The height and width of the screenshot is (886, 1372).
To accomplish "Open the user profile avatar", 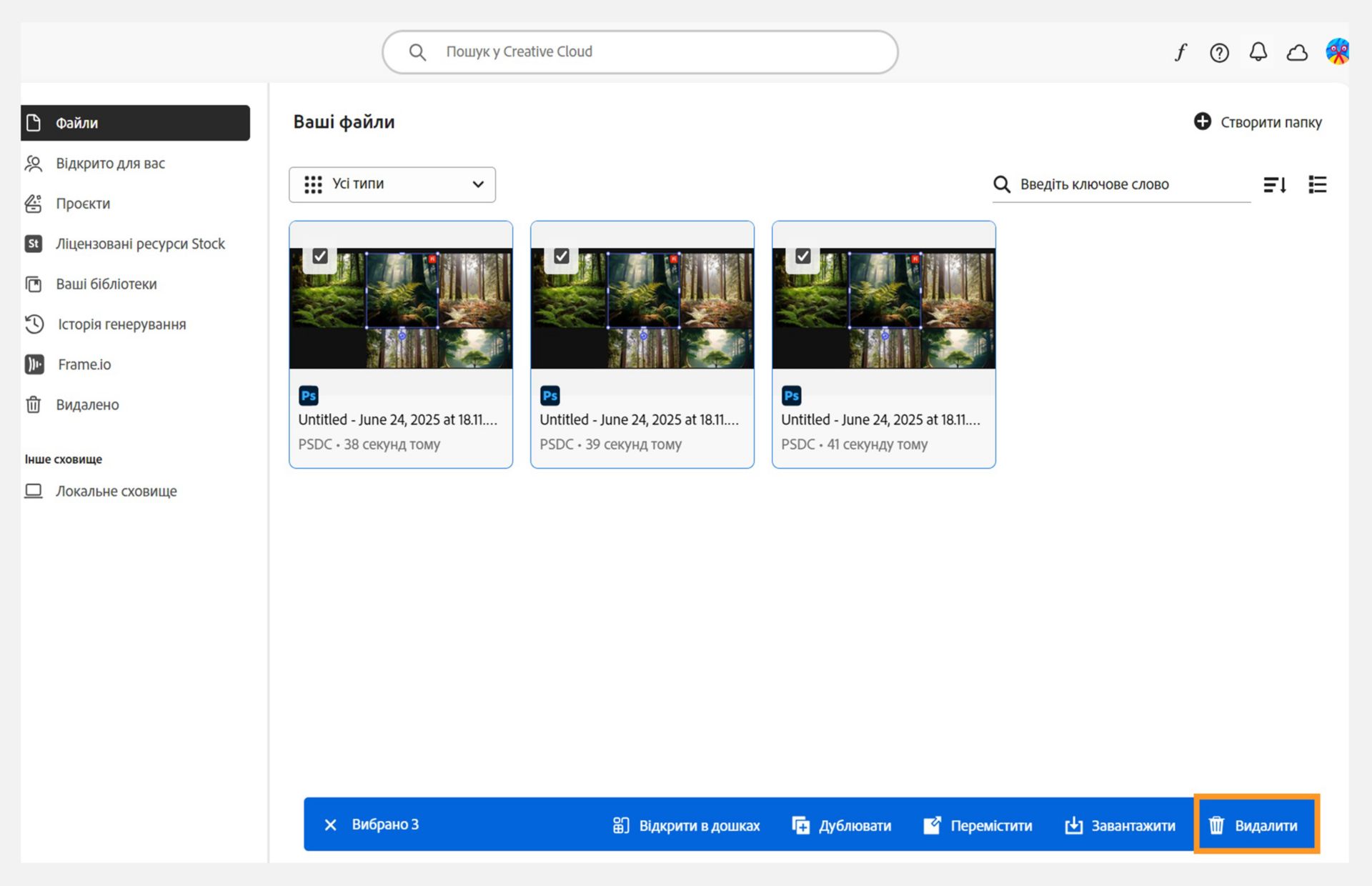I will point(1337,51).
